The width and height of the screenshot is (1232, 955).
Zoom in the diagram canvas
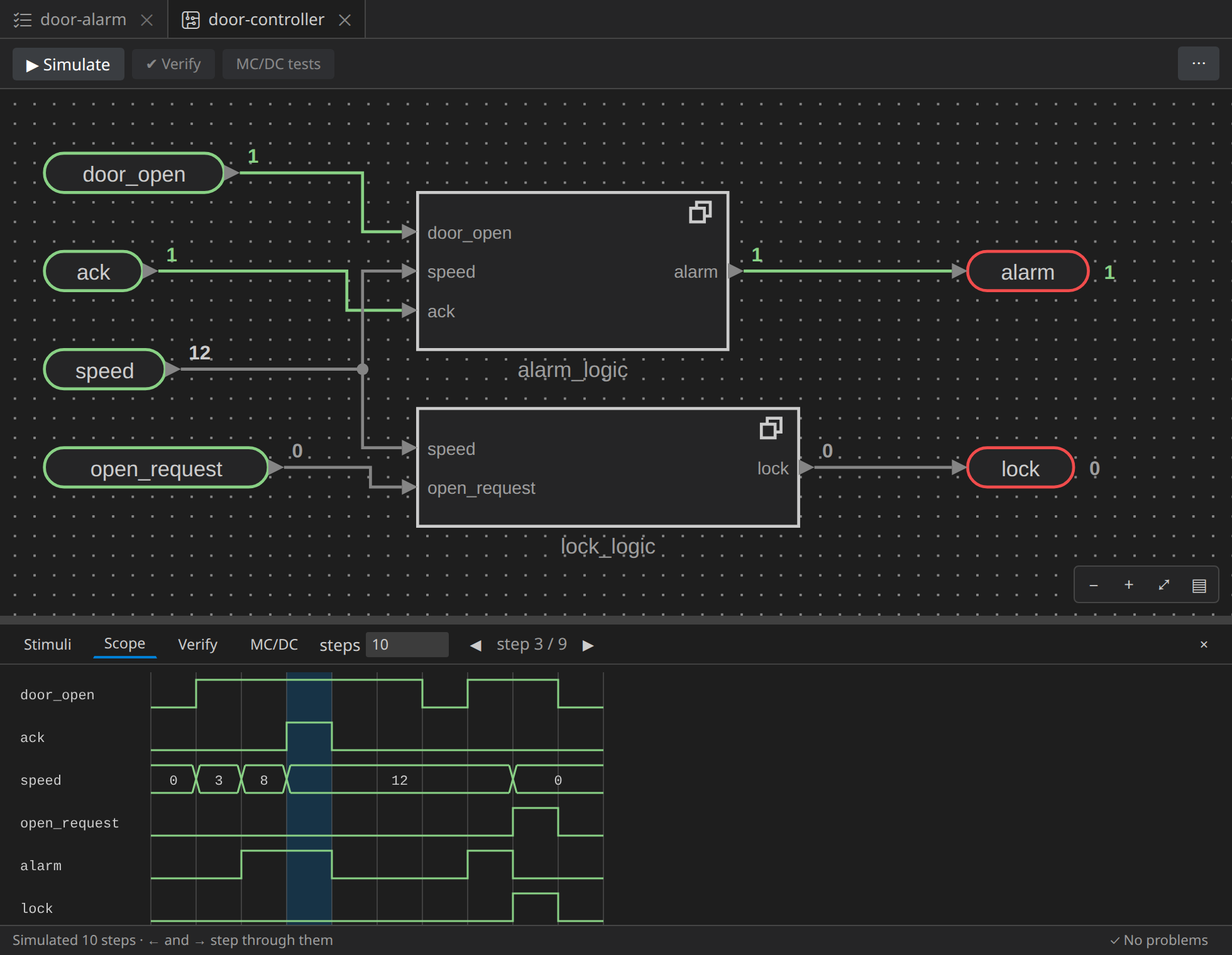(x=1129, y=585)
